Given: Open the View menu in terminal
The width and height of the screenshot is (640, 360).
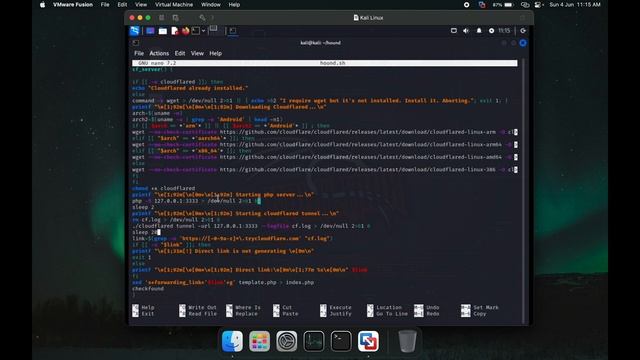Looking at the screenshot, I should (x=197, y=53).
